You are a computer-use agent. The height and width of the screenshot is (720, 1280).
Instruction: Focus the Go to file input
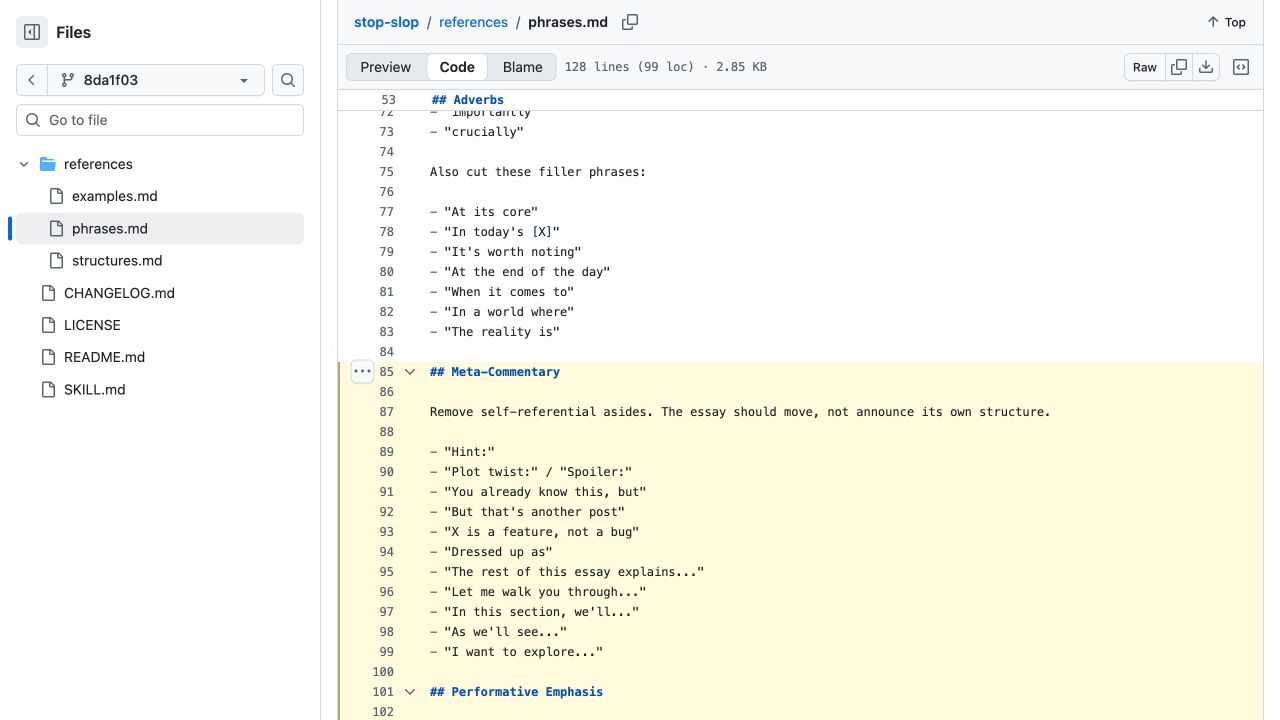click(x=160, y=120)
